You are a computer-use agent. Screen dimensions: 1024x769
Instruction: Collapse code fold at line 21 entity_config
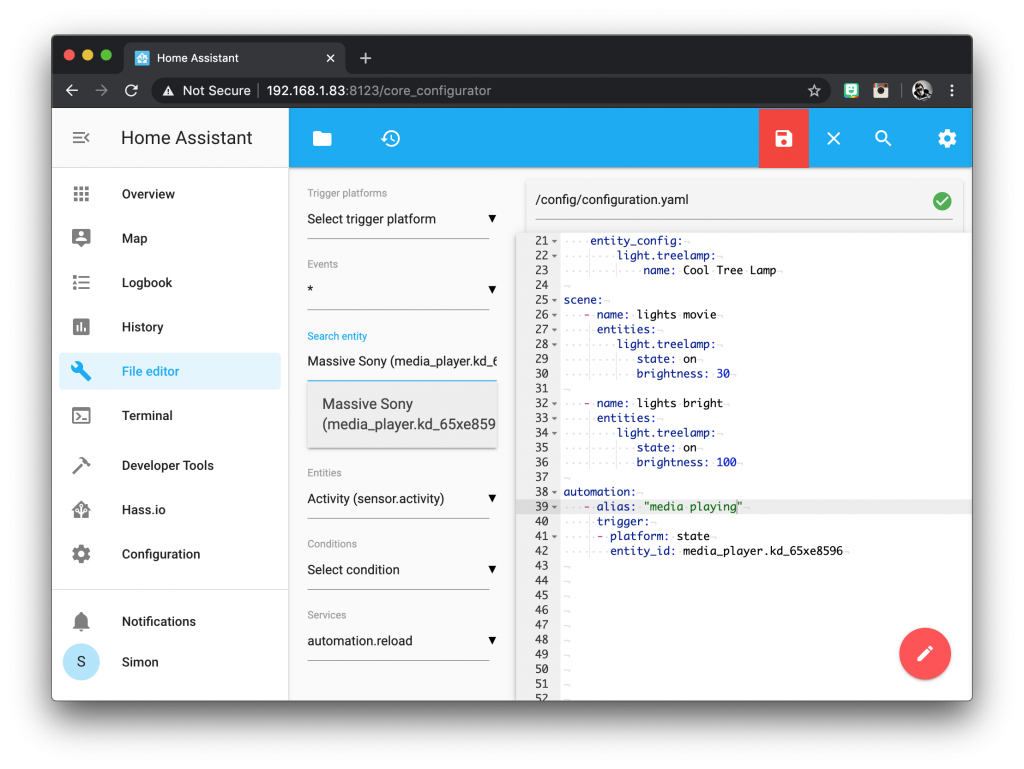click(554, 241)
